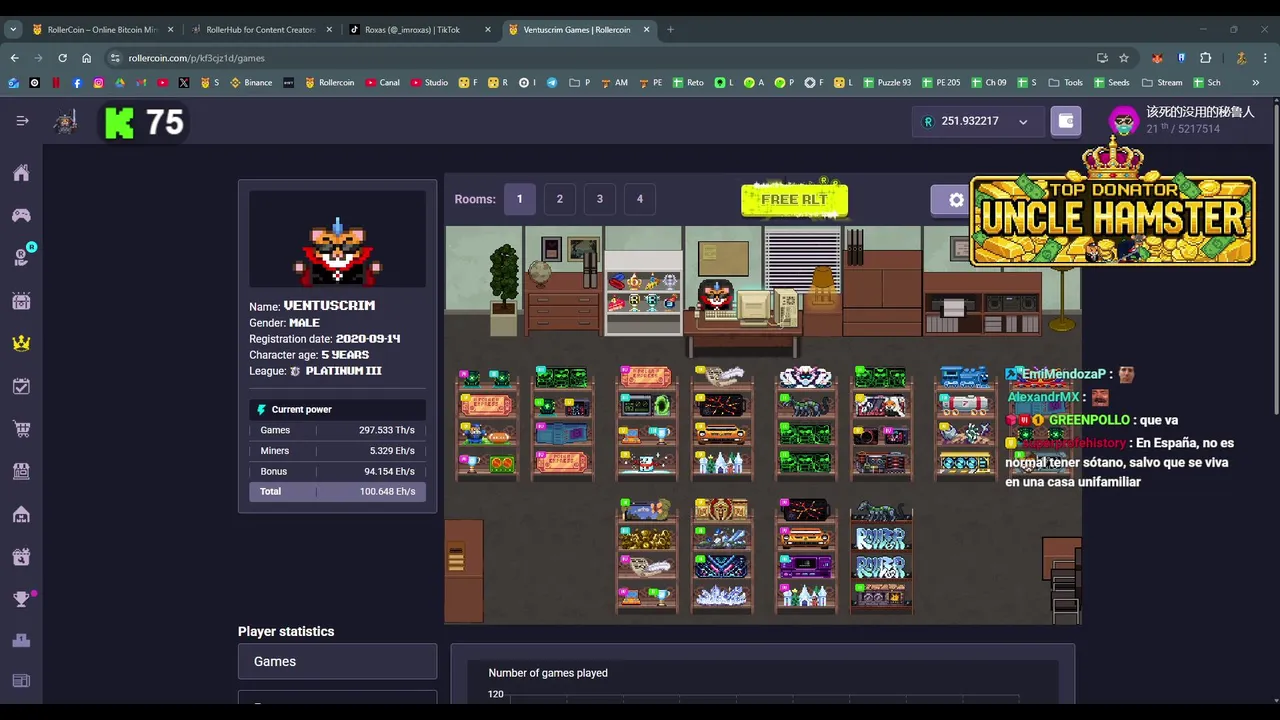Screen dimensions: 1280x720
Task: Select room 1 tab
Action: coord(519,199)
